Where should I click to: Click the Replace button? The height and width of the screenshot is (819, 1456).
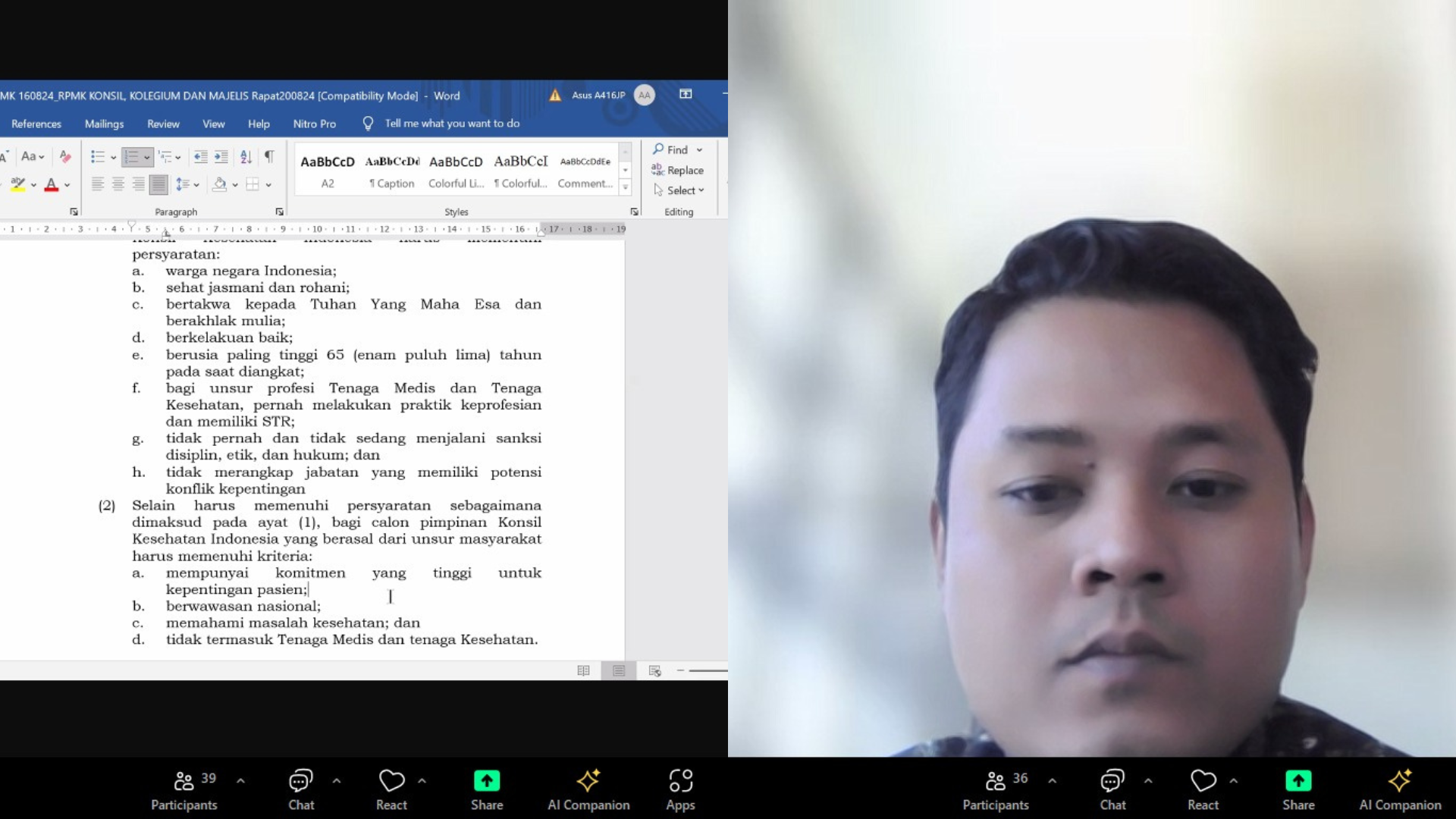[x=677, y=170]
